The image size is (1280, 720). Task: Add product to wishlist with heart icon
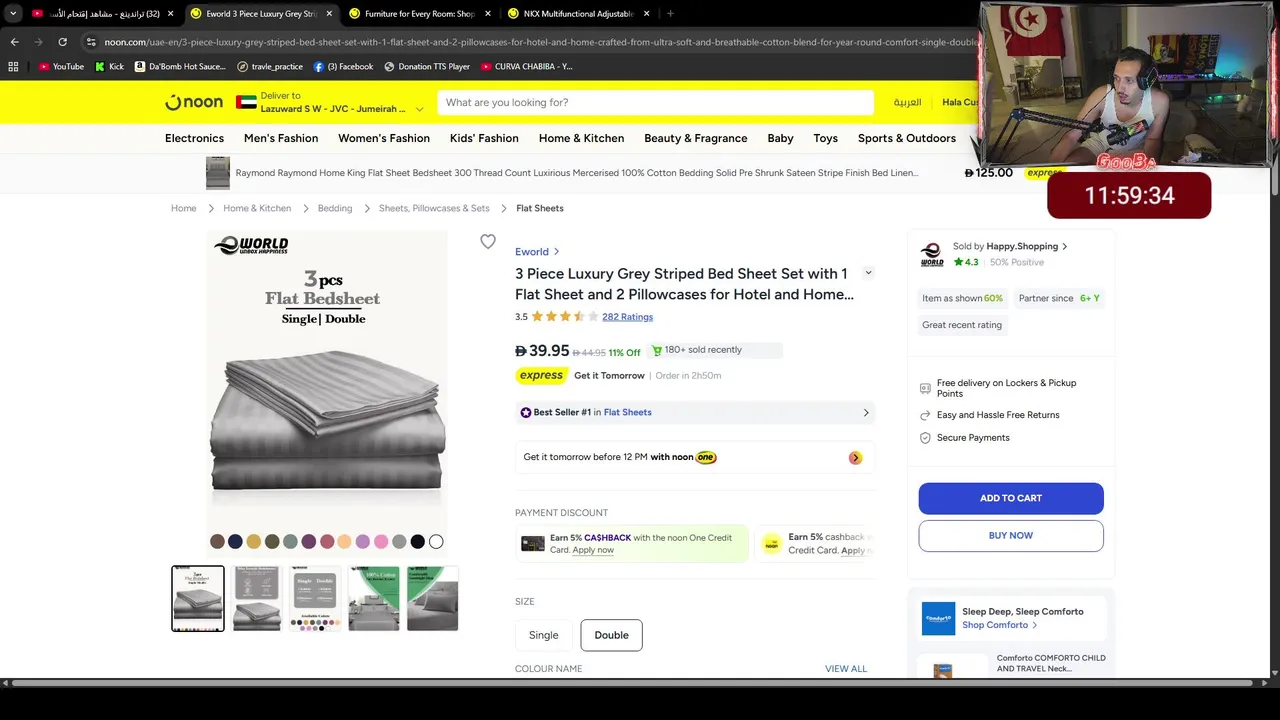[488, 241]
